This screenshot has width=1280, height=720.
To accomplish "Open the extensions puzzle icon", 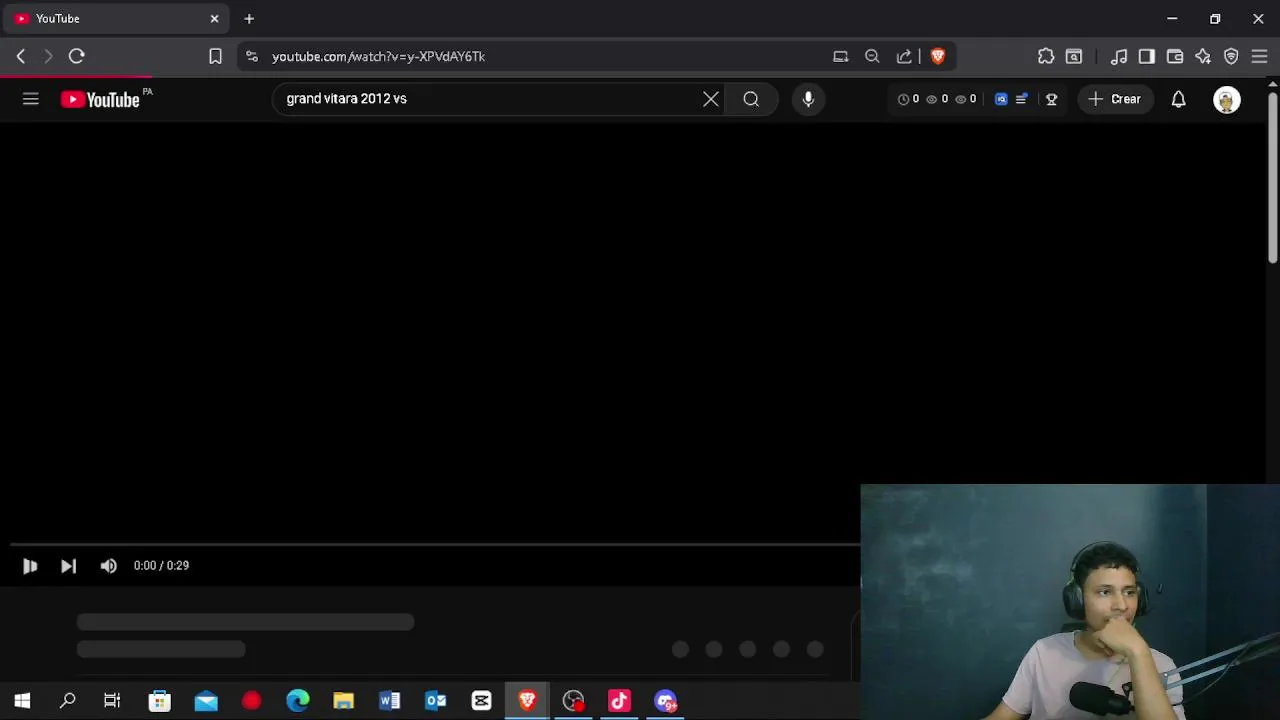I will coord(1046,57).
